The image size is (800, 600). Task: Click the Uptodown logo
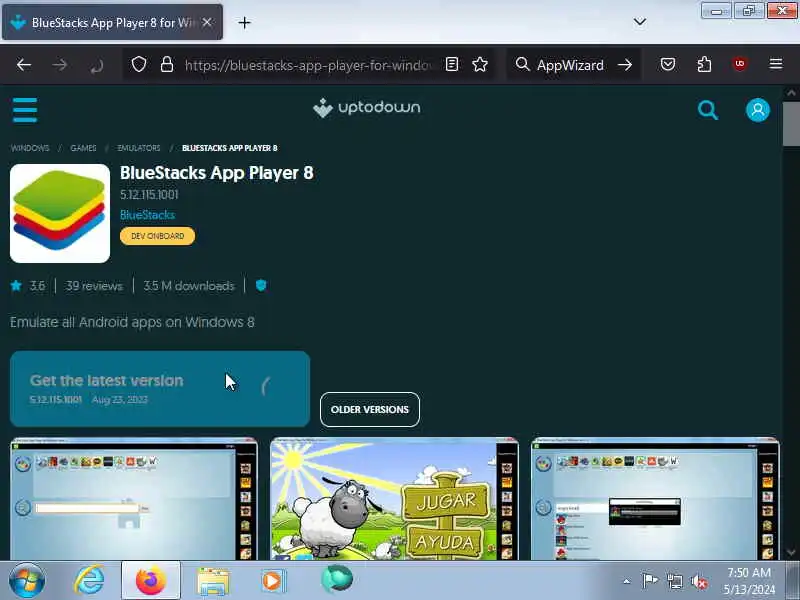pos(367,108)
